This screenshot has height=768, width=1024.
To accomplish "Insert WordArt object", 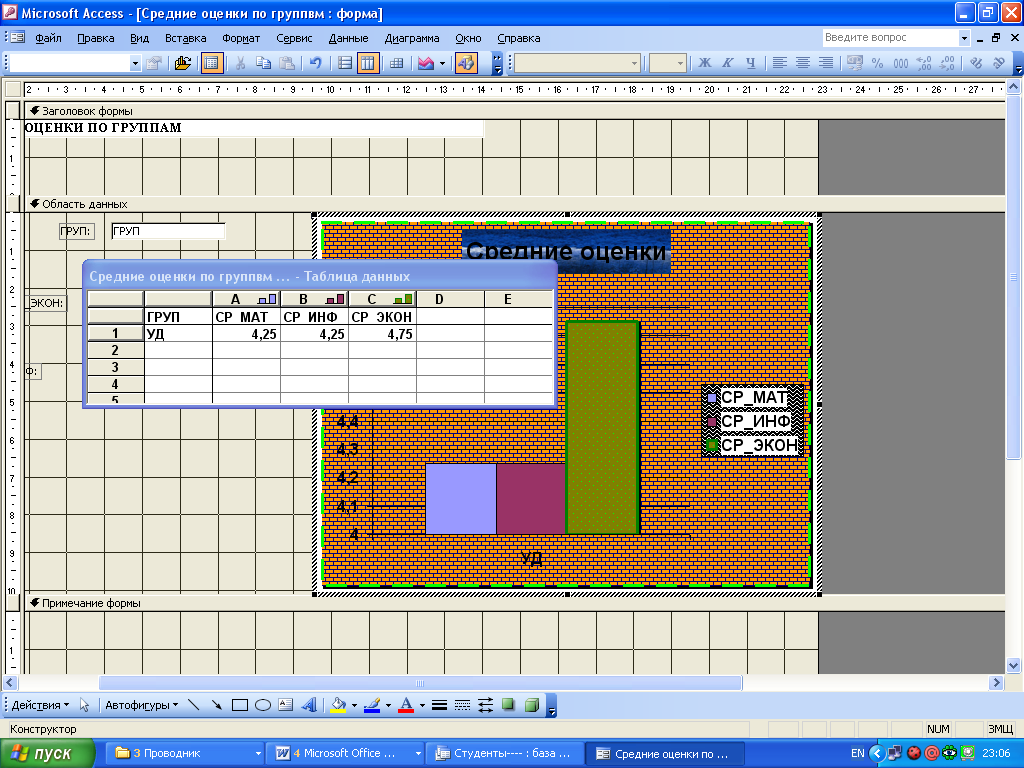I will pos(309,705).
